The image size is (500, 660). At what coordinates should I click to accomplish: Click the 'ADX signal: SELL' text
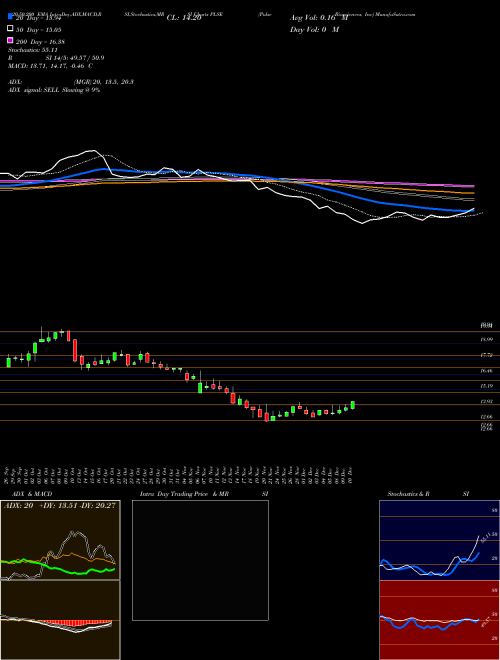[34, 90]
